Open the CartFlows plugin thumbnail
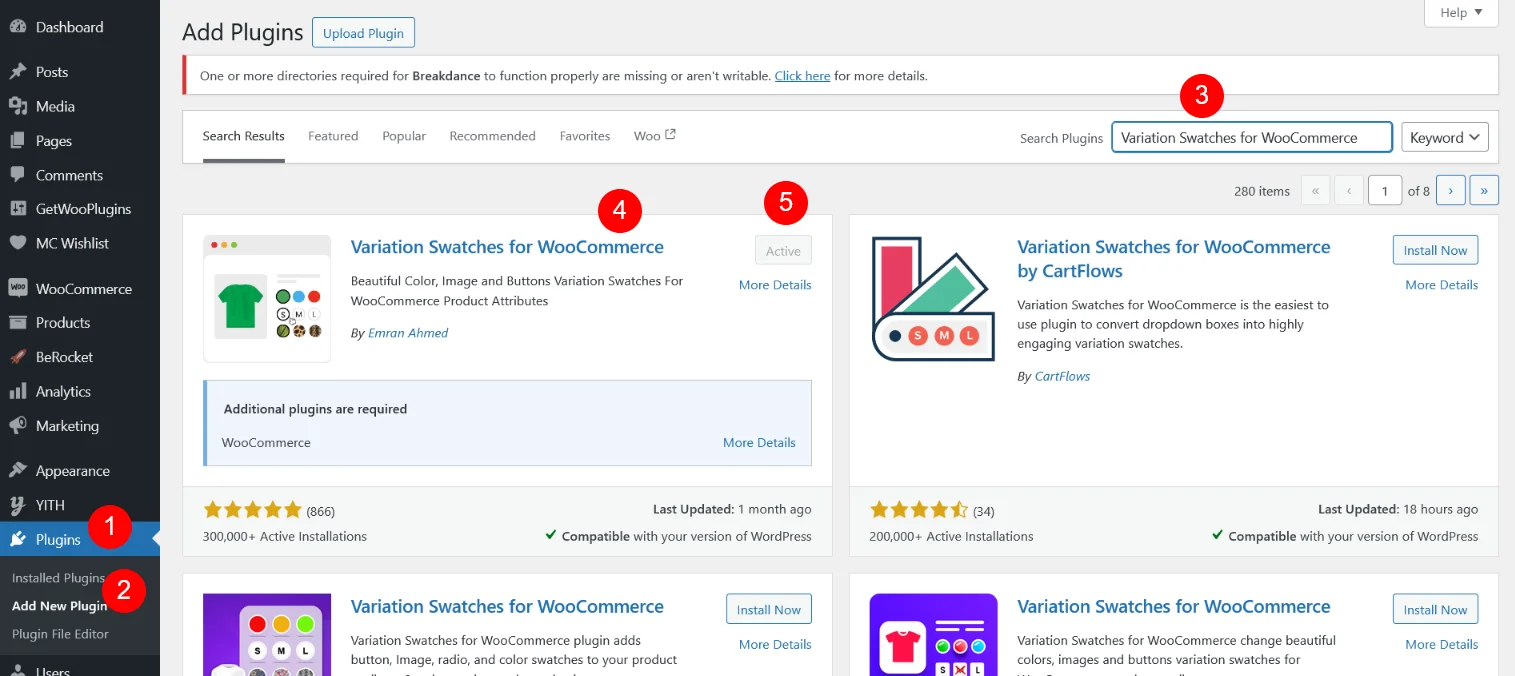1515x676 pixels. (933, 298)
